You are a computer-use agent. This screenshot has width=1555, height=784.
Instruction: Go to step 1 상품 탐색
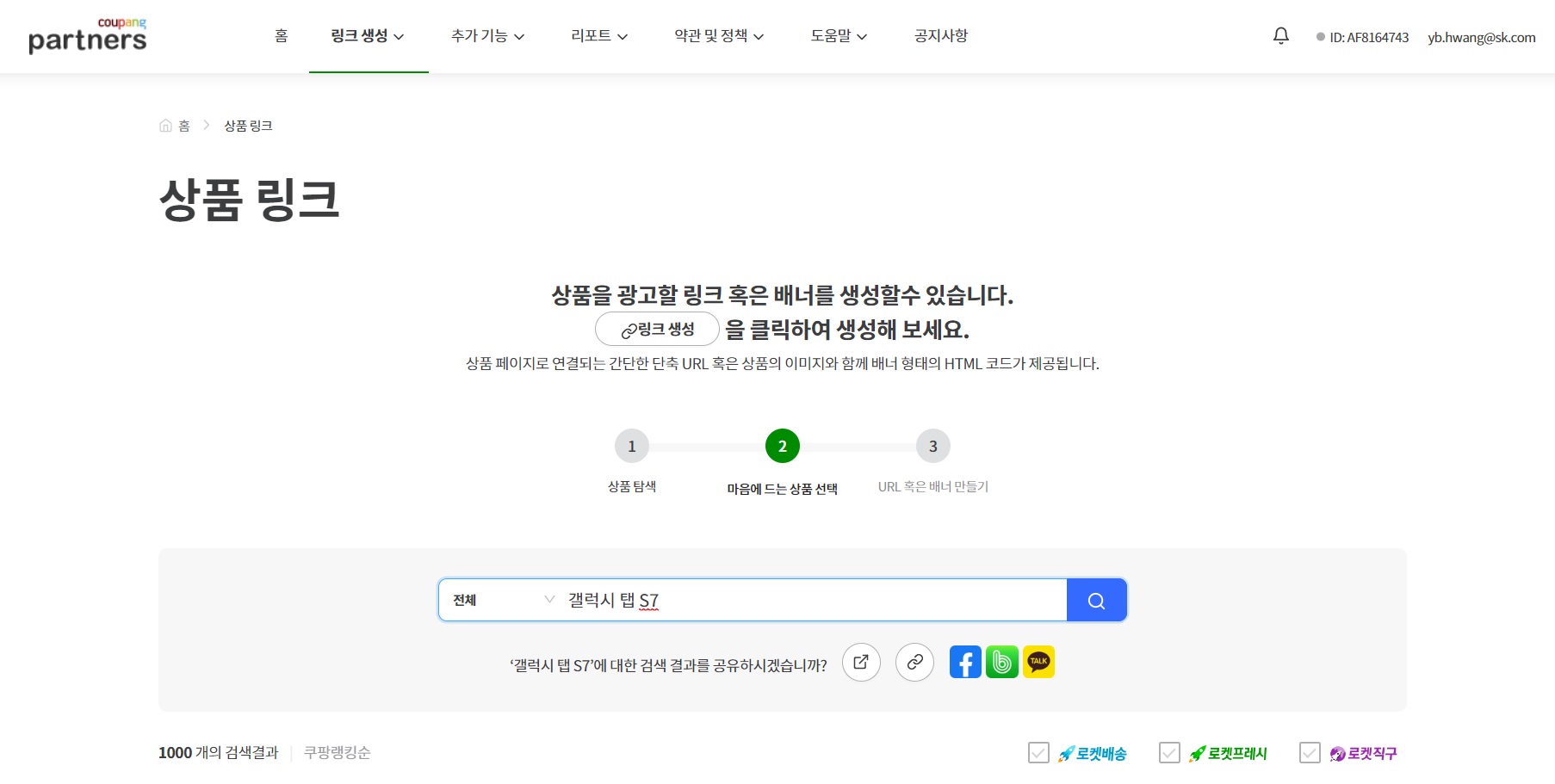631,446
